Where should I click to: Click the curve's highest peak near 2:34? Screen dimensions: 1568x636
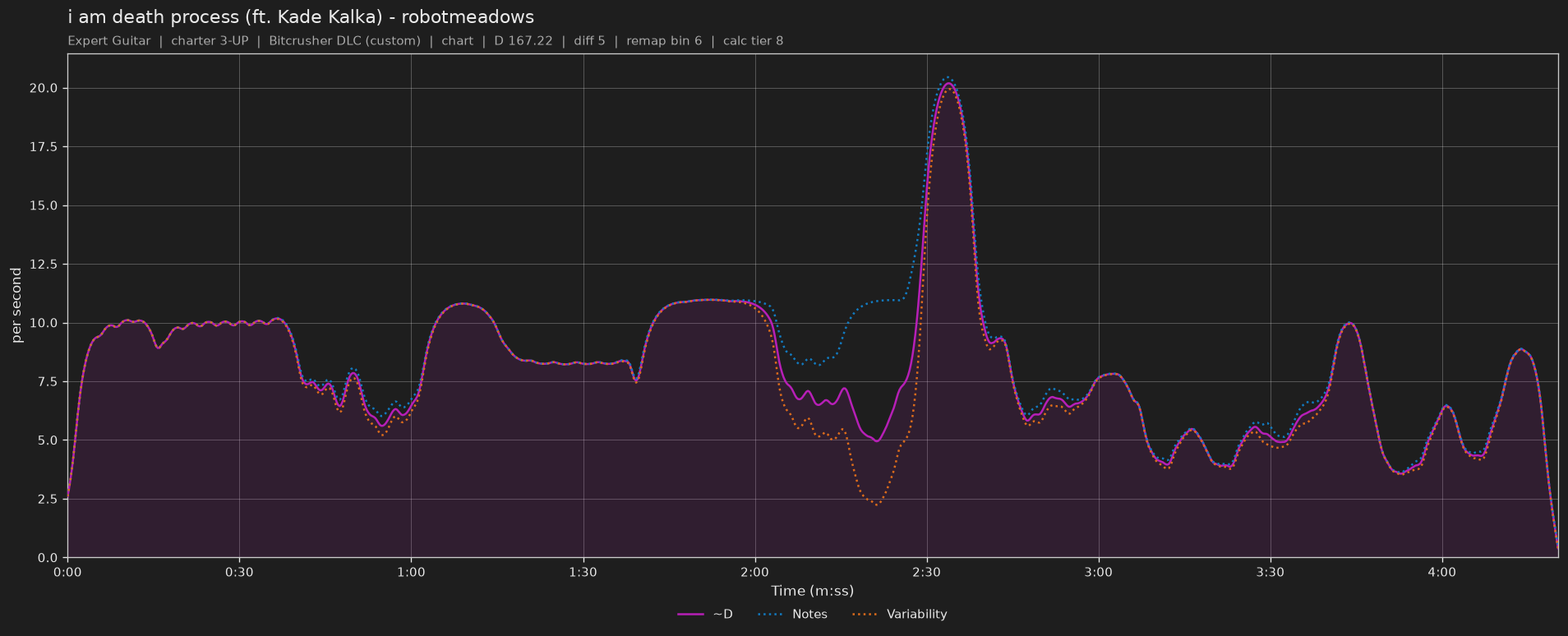click(x=948, y=83)
